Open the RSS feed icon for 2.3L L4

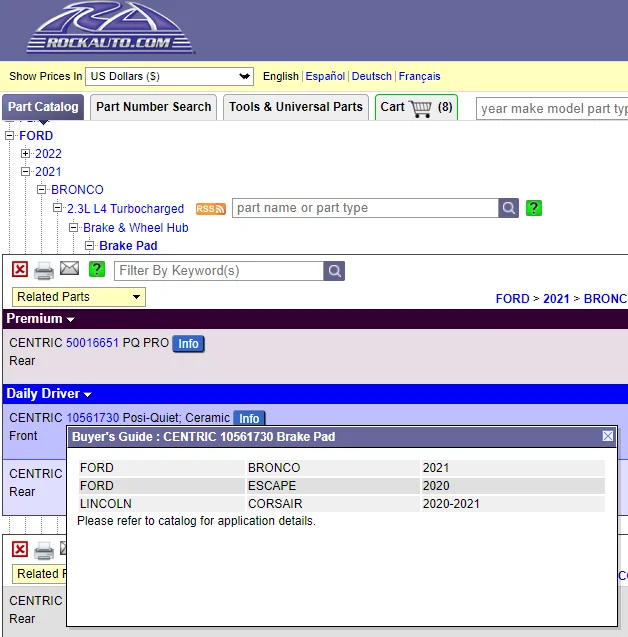pyautogui.click(x=210, y=209)
